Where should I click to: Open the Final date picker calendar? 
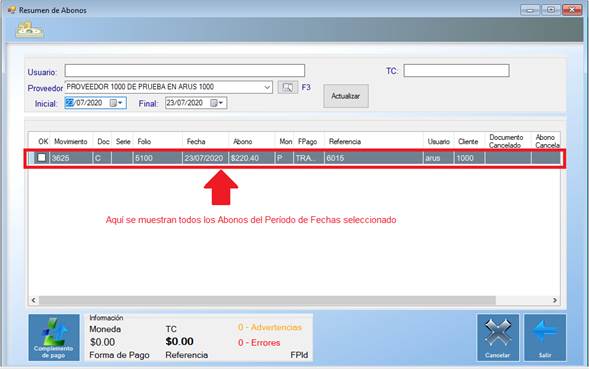216,103
